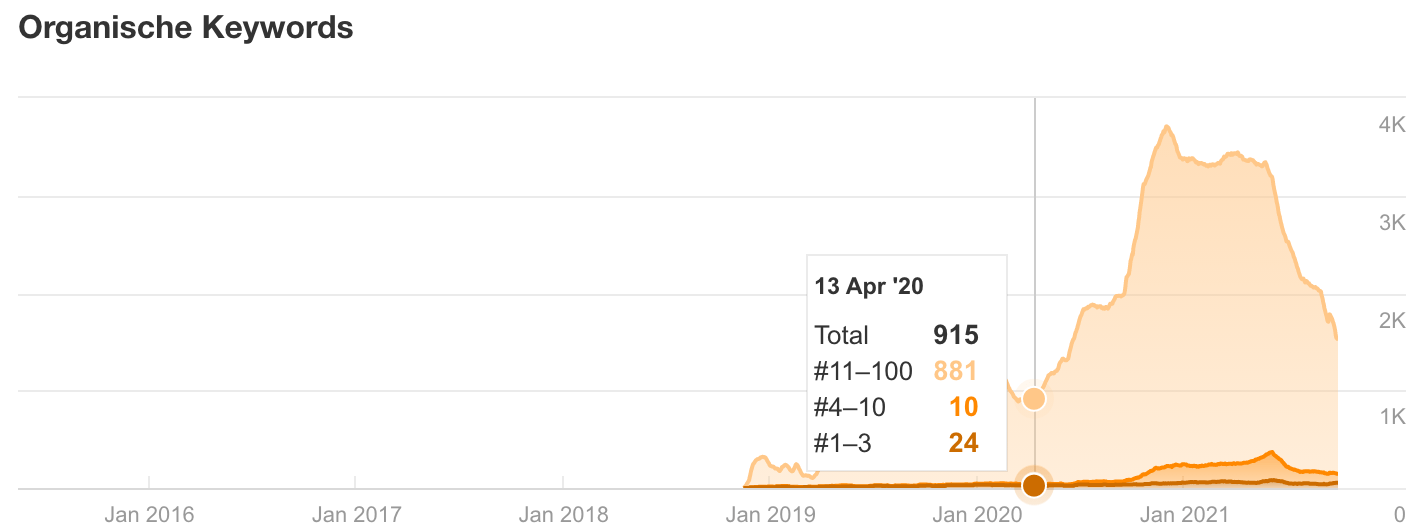Click the Jan 2016 axis label
Image resolution: width=1418 pixels, height=530 pixels.
tap(149, 515)
